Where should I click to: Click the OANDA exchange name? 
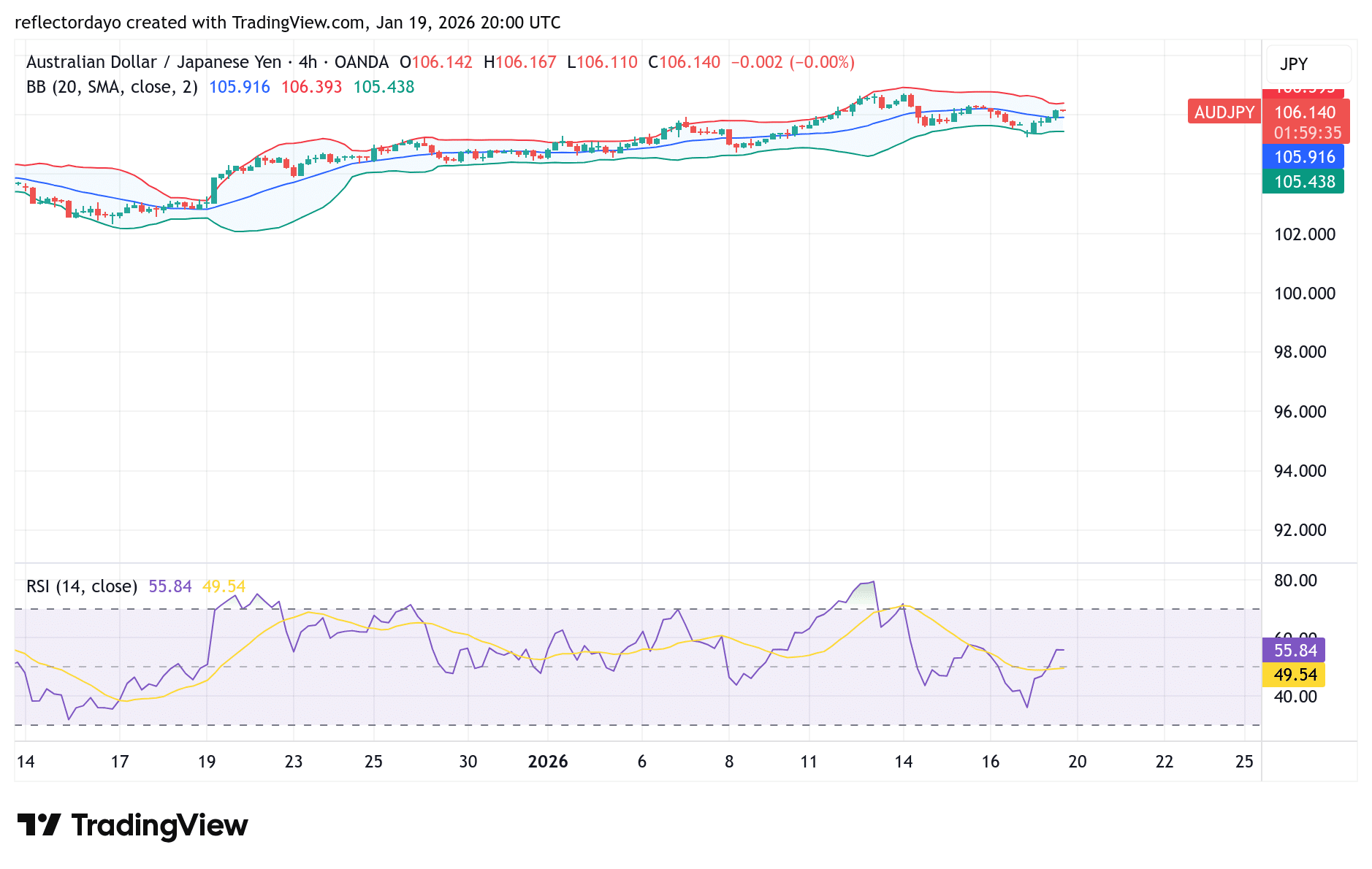pos(362,62)
